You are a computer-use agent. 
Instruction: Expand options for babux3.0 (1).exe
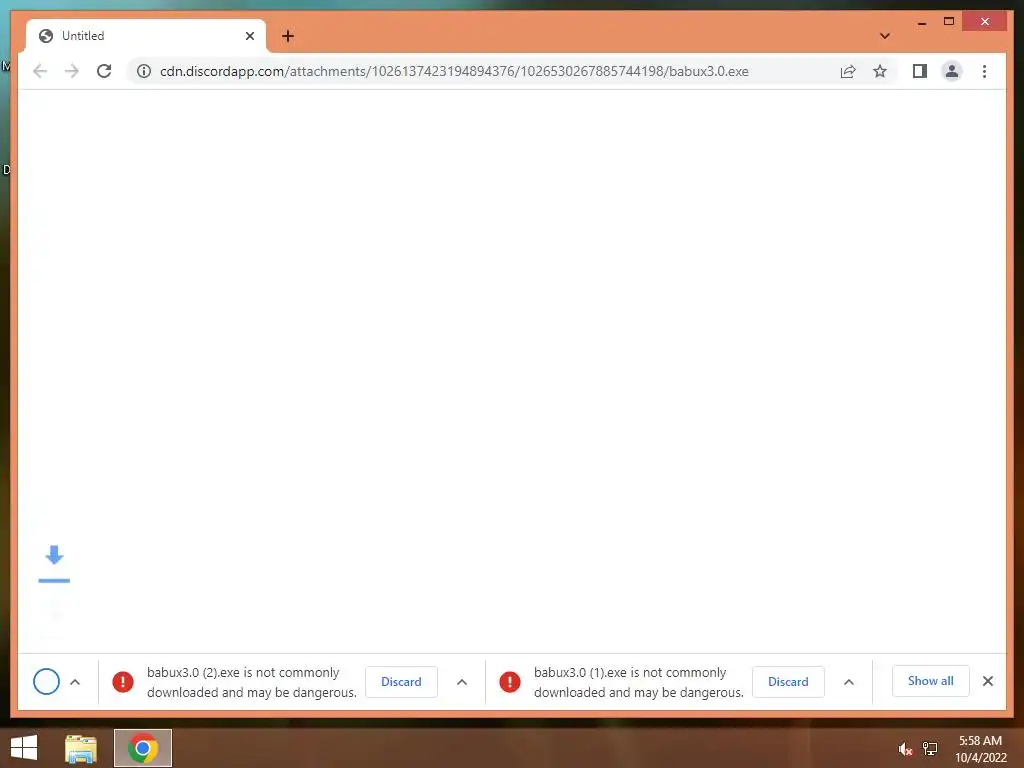[x=849, y=682]
